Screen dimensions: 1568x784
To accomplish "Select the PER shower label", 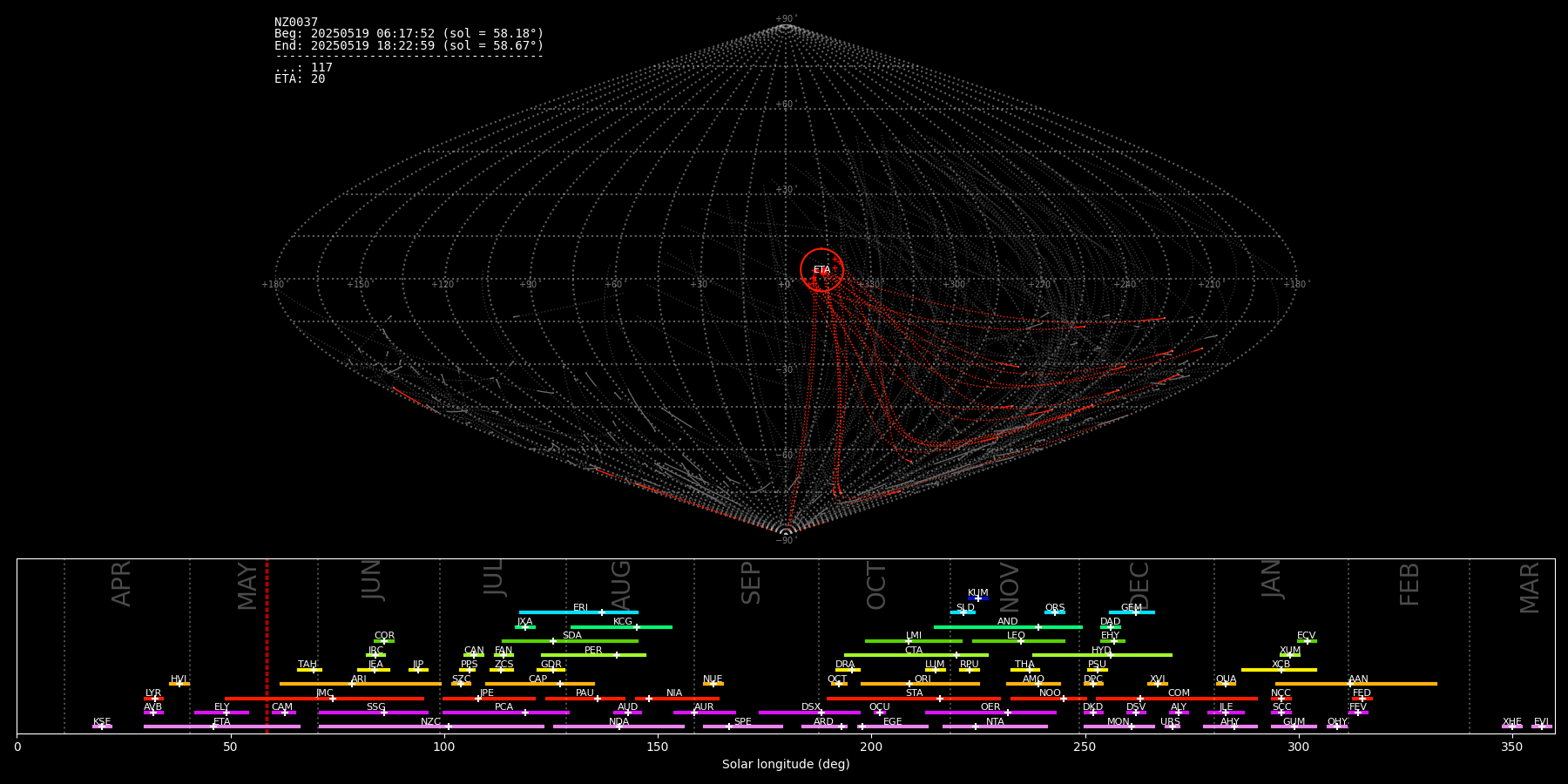I will coord(593,651).
